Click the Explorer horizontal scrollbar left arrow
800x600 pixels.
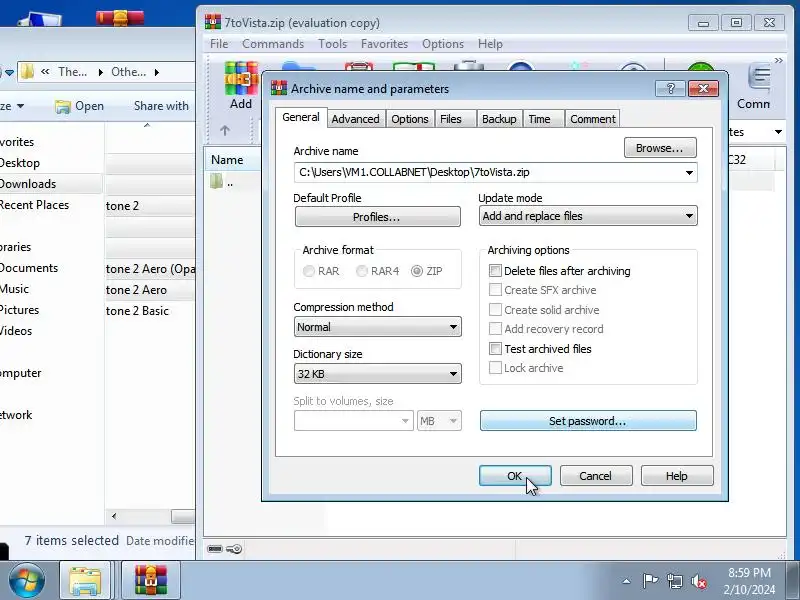point(114,516)
